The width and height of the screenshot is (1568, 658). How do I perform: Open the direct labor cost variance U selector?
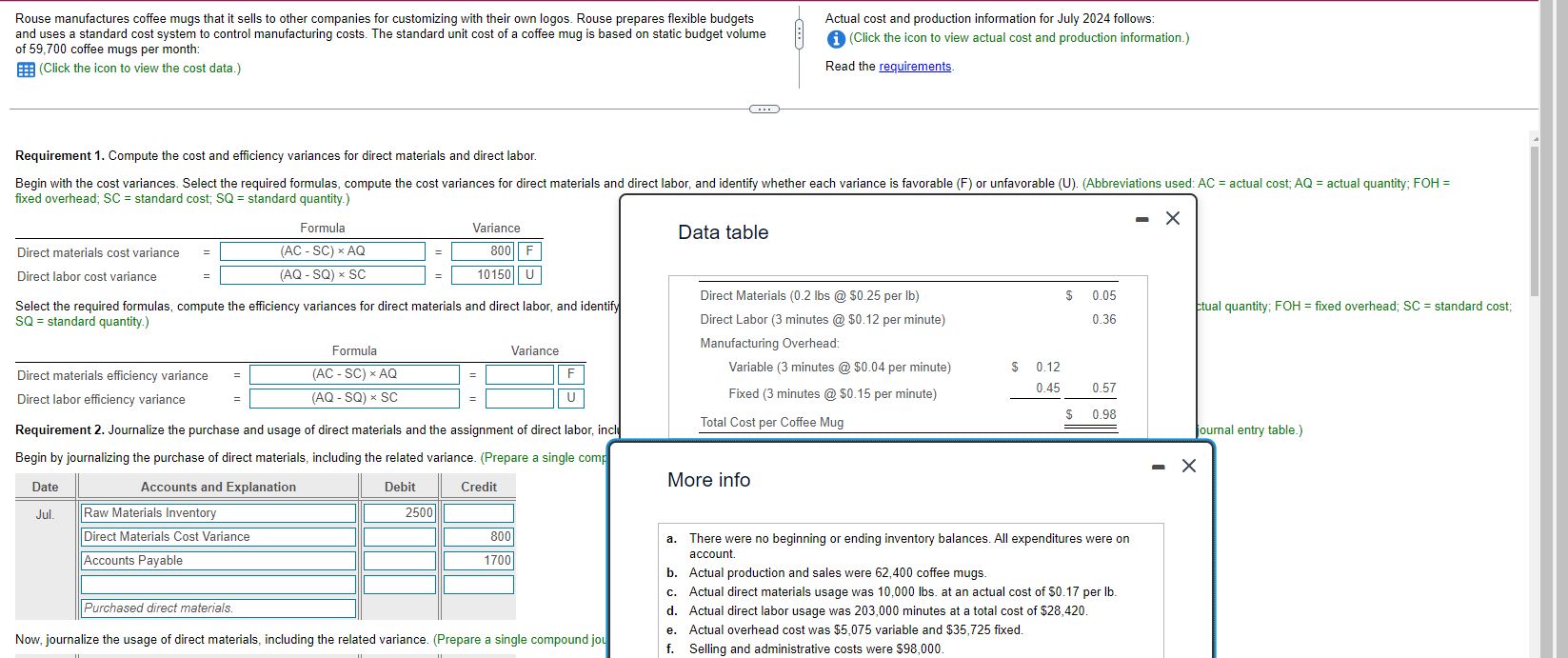(529, 275)
